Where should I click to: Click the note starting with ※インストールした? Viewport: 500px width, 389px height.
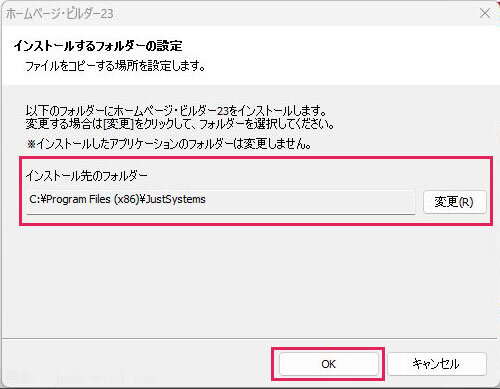pyautogui.click(x=169, y=144)
